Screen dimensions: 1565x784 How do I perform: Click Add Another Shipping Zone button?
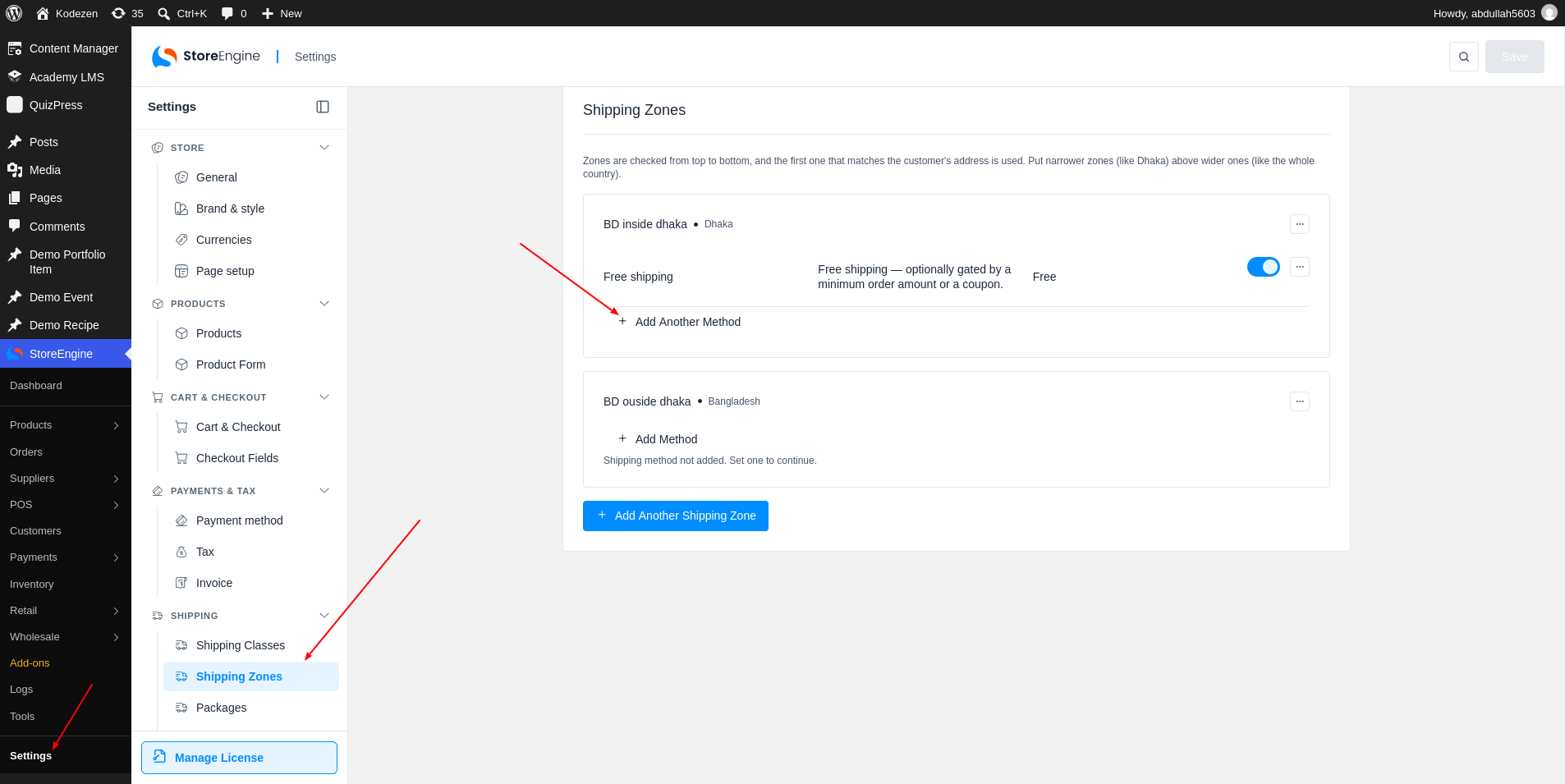(676, 516)
